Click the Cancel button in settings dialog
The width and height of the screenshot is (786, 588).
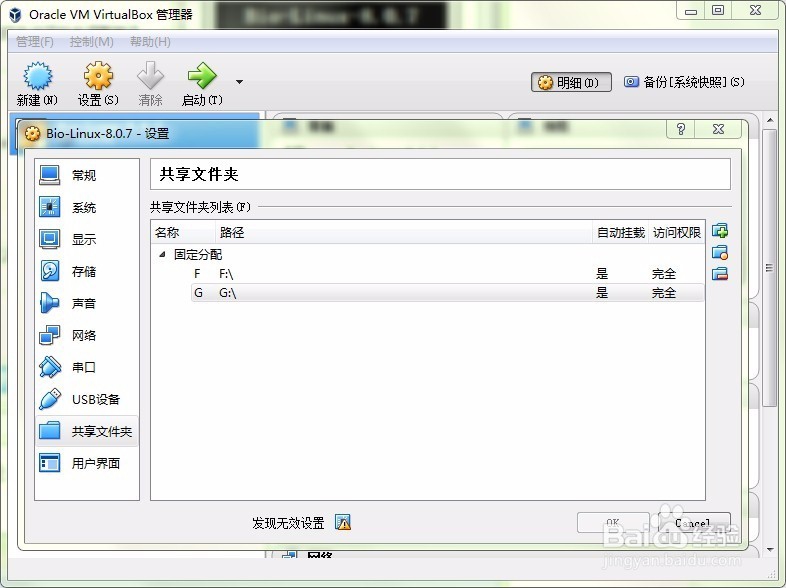tap(693, 523)
